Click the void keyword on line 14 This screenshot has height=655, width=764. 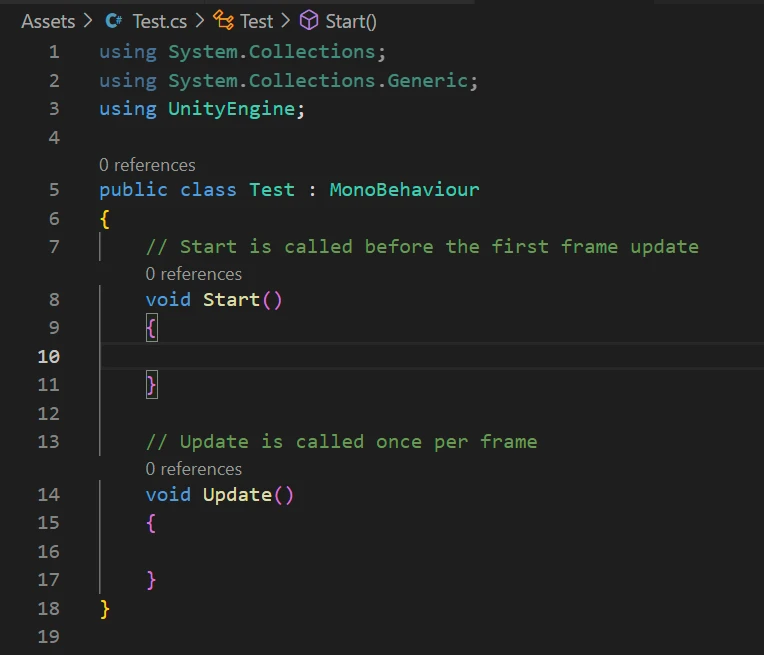(x=168, y=495)
